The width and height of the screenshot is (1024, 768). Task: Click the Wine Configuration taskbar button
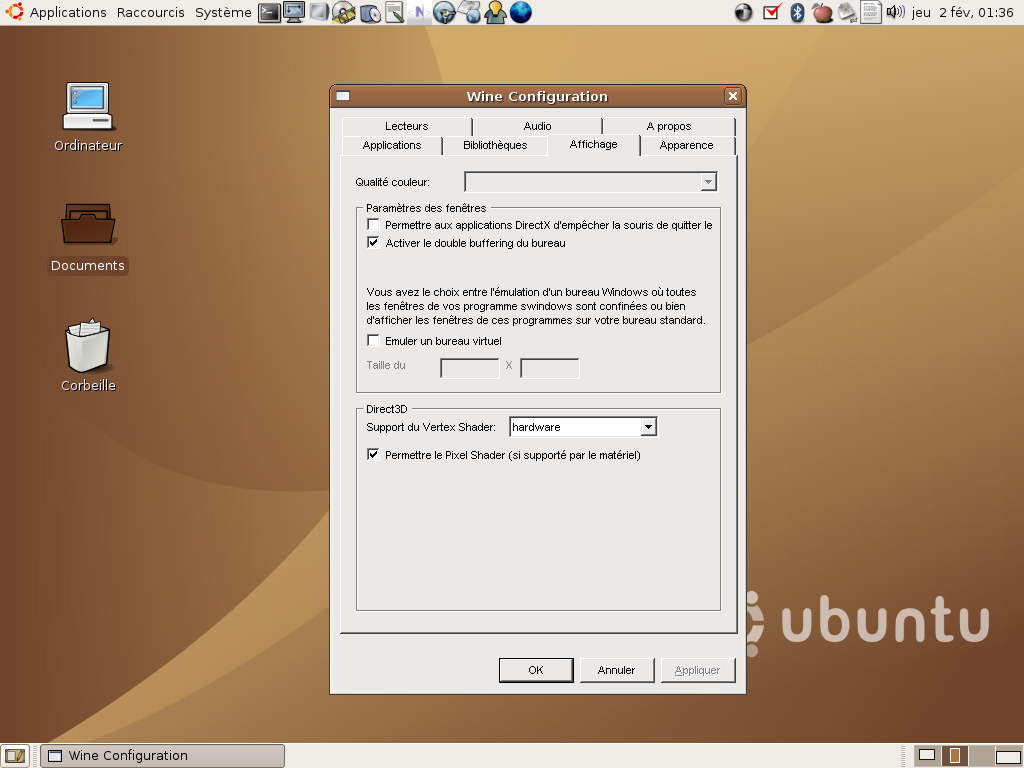pos(163,756)
